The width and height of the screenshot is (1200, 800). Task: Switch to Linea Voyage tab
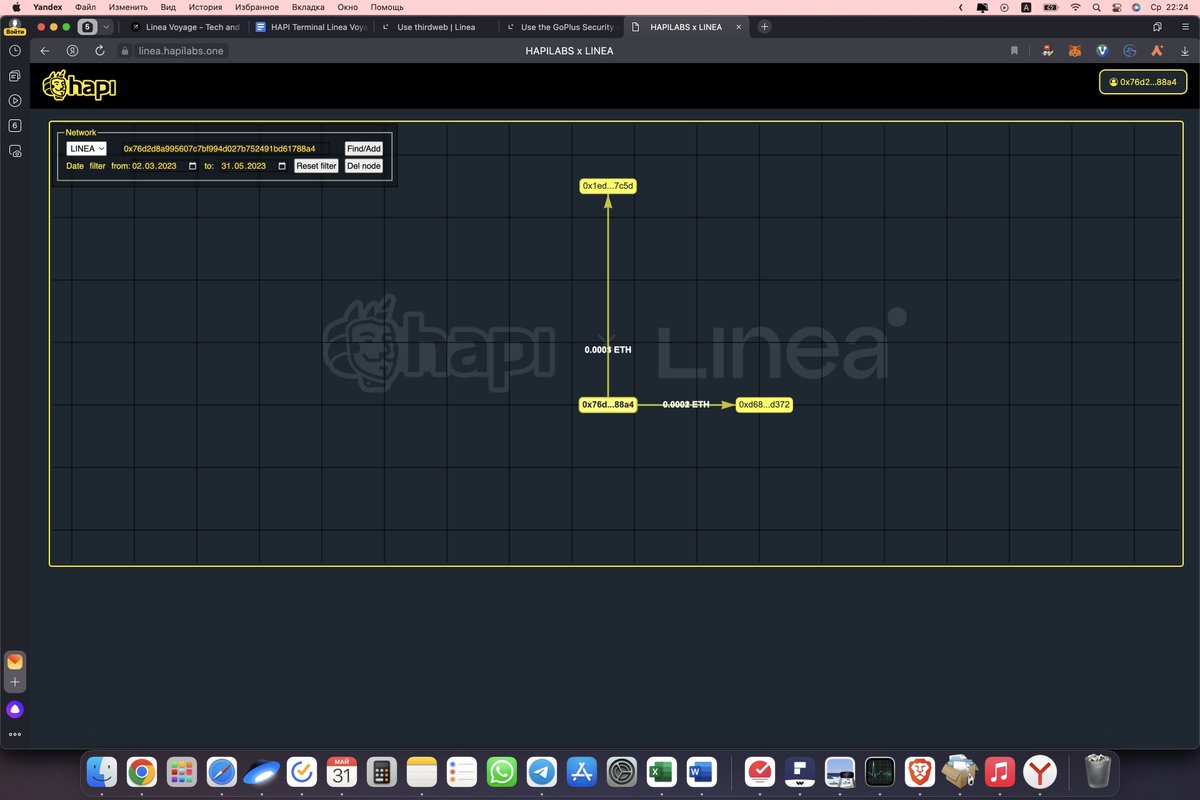pyautogui.click(x=185, y=27)
